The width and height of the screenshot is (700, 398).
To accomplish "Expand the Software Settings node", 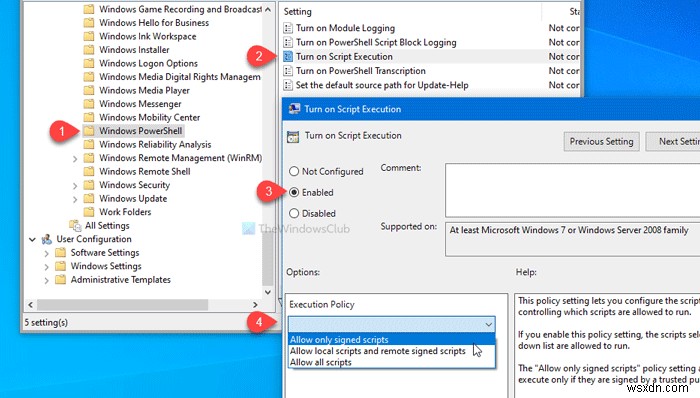I will coord(46,253).
